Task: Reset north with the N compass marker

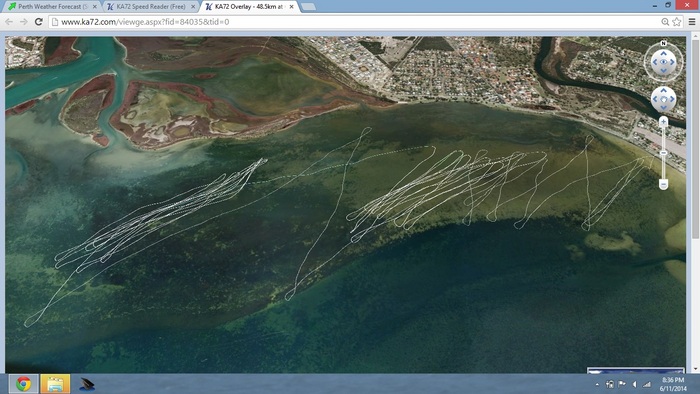Action: point(663,43)
